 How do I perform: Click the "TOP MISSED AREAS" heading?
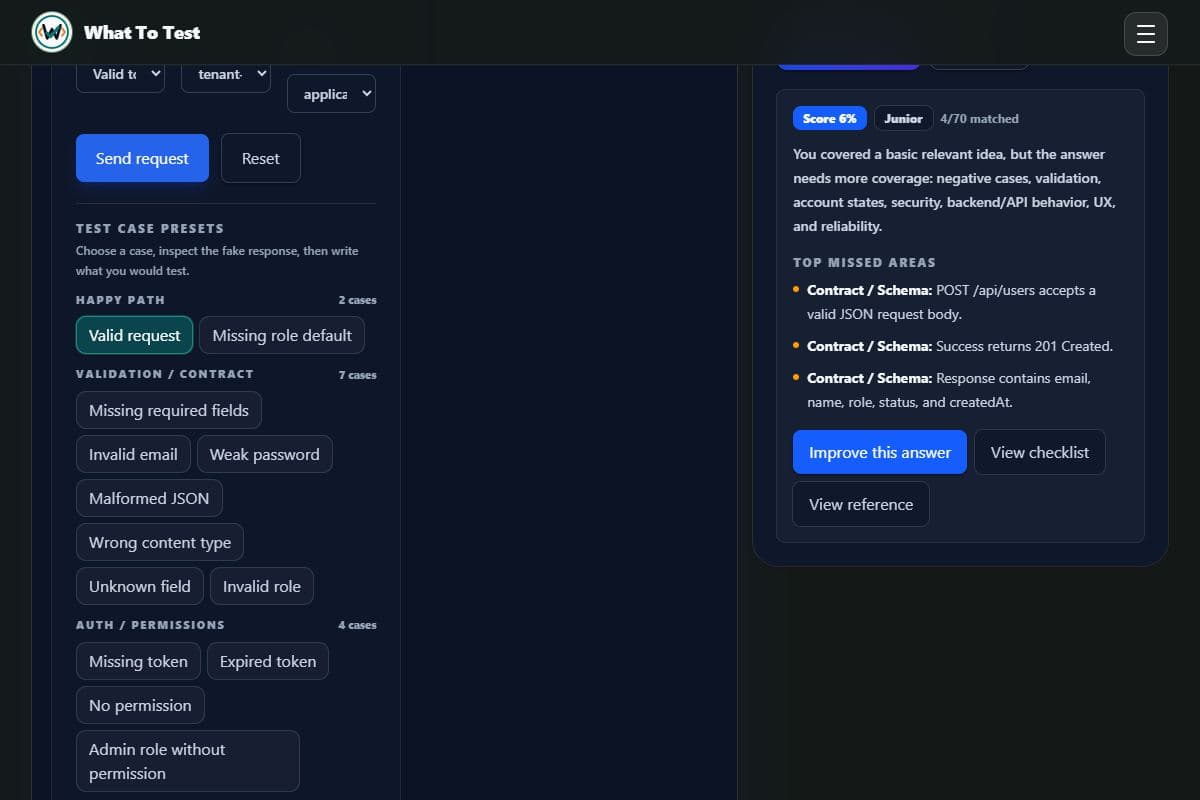click(864, 262)
